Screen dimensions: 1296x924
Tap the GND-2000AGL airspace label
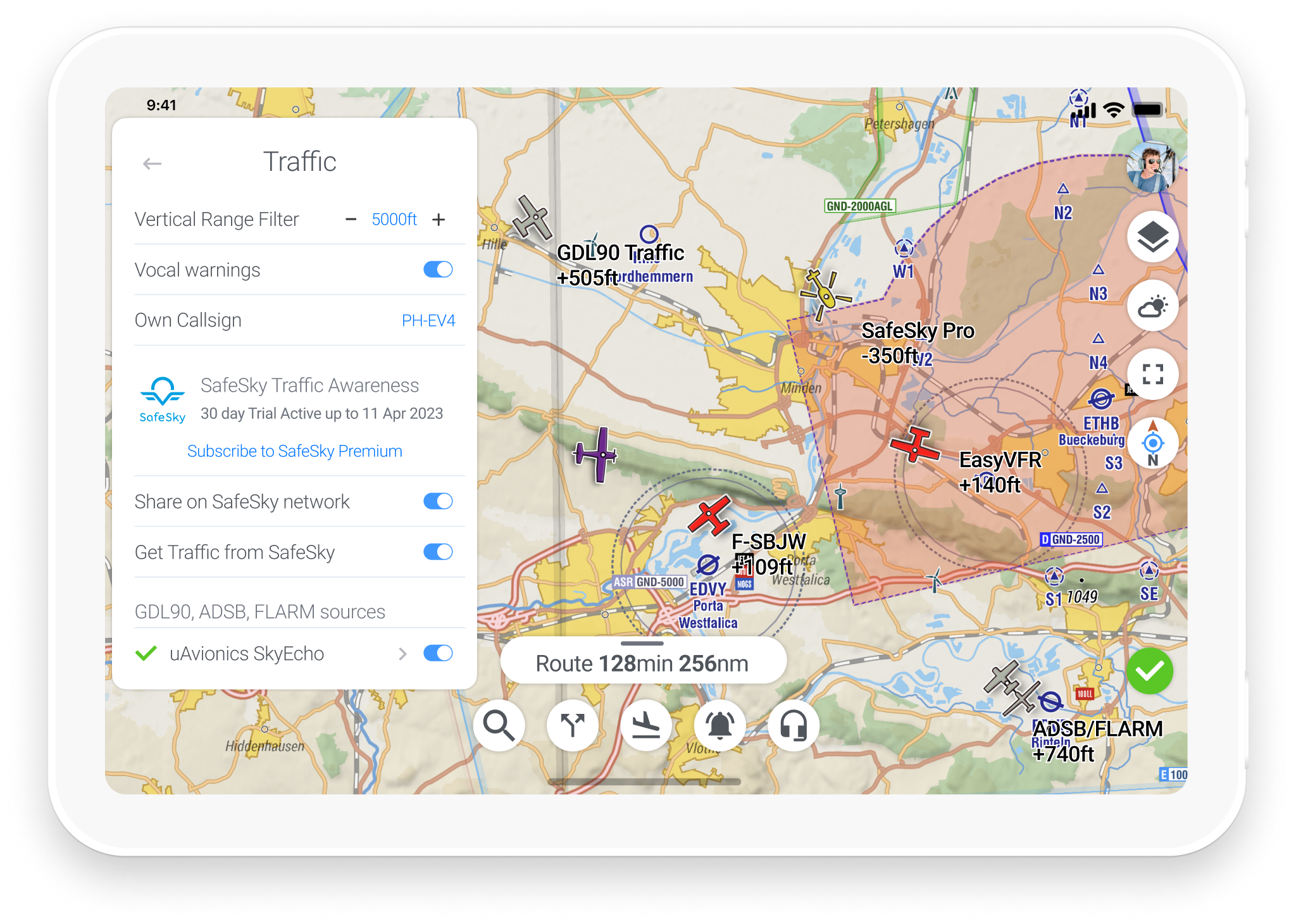pyautogui.click(x=860, y=206)
